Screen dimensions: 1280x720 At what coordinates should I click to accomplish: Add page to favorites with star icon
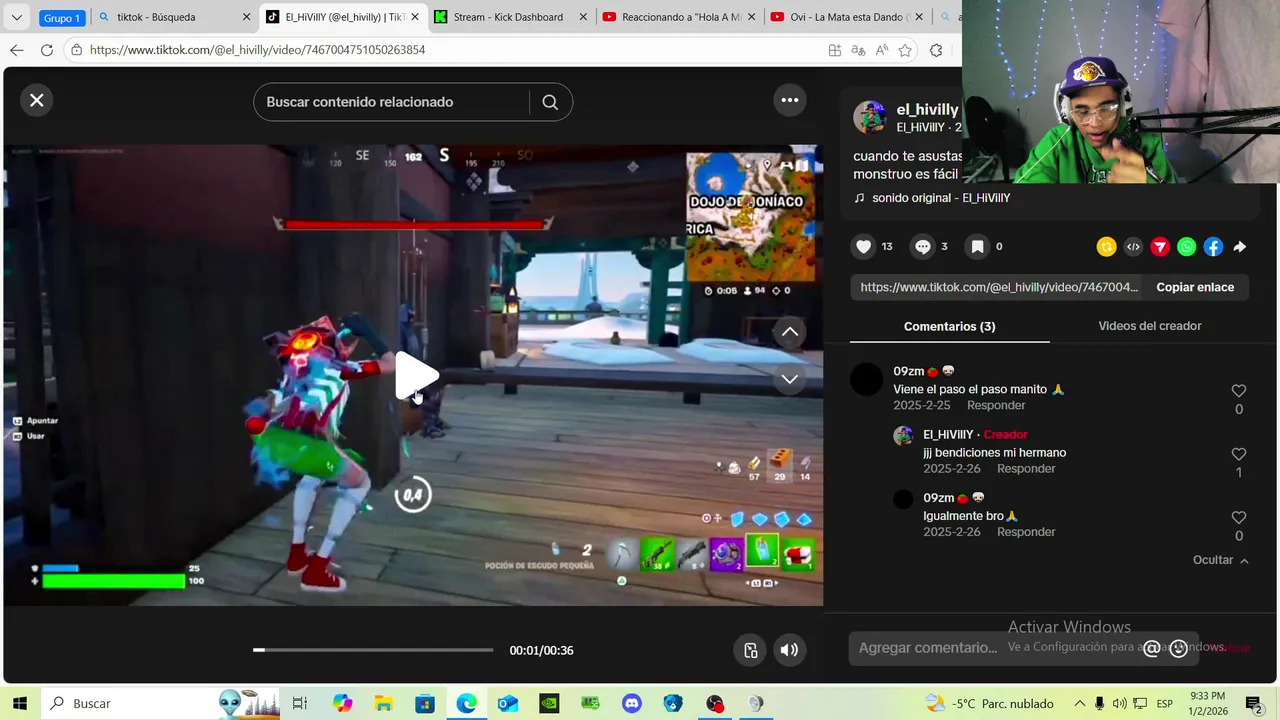(x=905, y=50)
